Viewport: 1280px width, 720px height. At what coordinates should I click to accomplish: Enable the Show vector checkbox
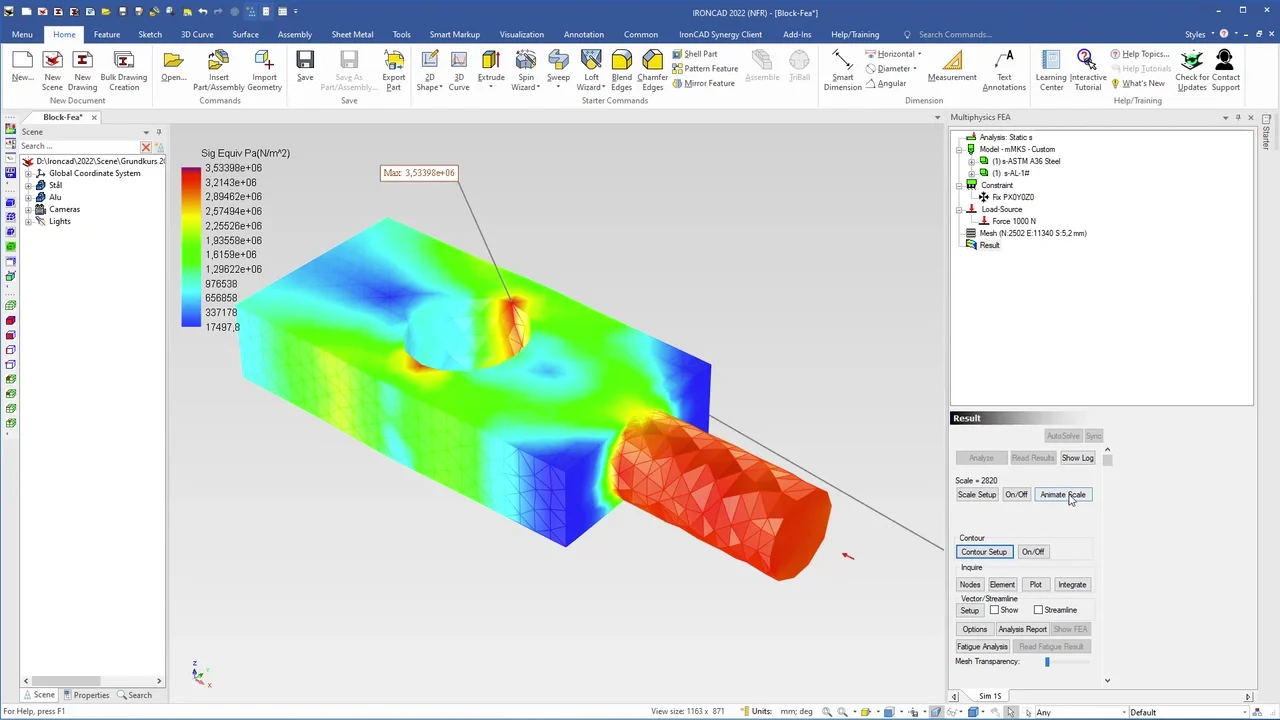[995, 610]
